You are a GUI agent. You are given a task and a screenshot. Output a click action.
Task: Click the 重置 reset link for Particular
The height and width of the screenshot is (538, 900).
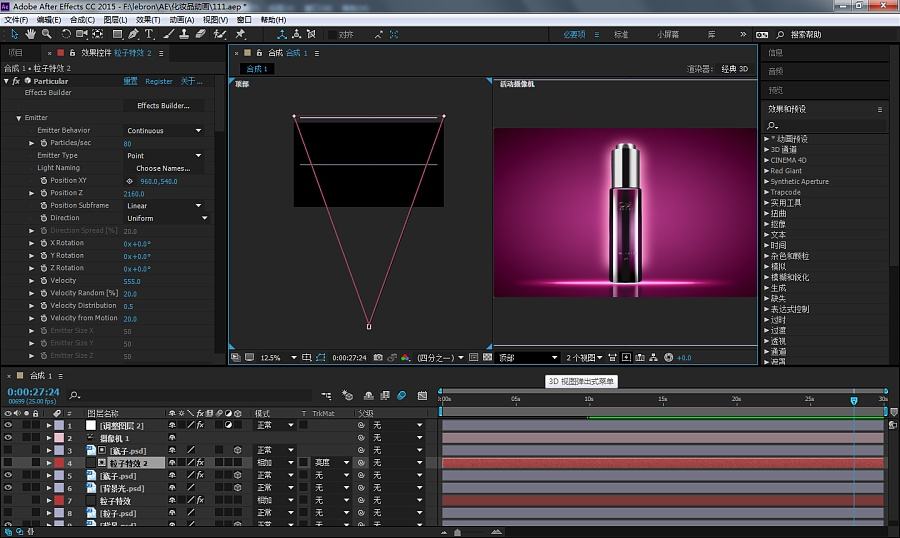[x=130, y=81]
